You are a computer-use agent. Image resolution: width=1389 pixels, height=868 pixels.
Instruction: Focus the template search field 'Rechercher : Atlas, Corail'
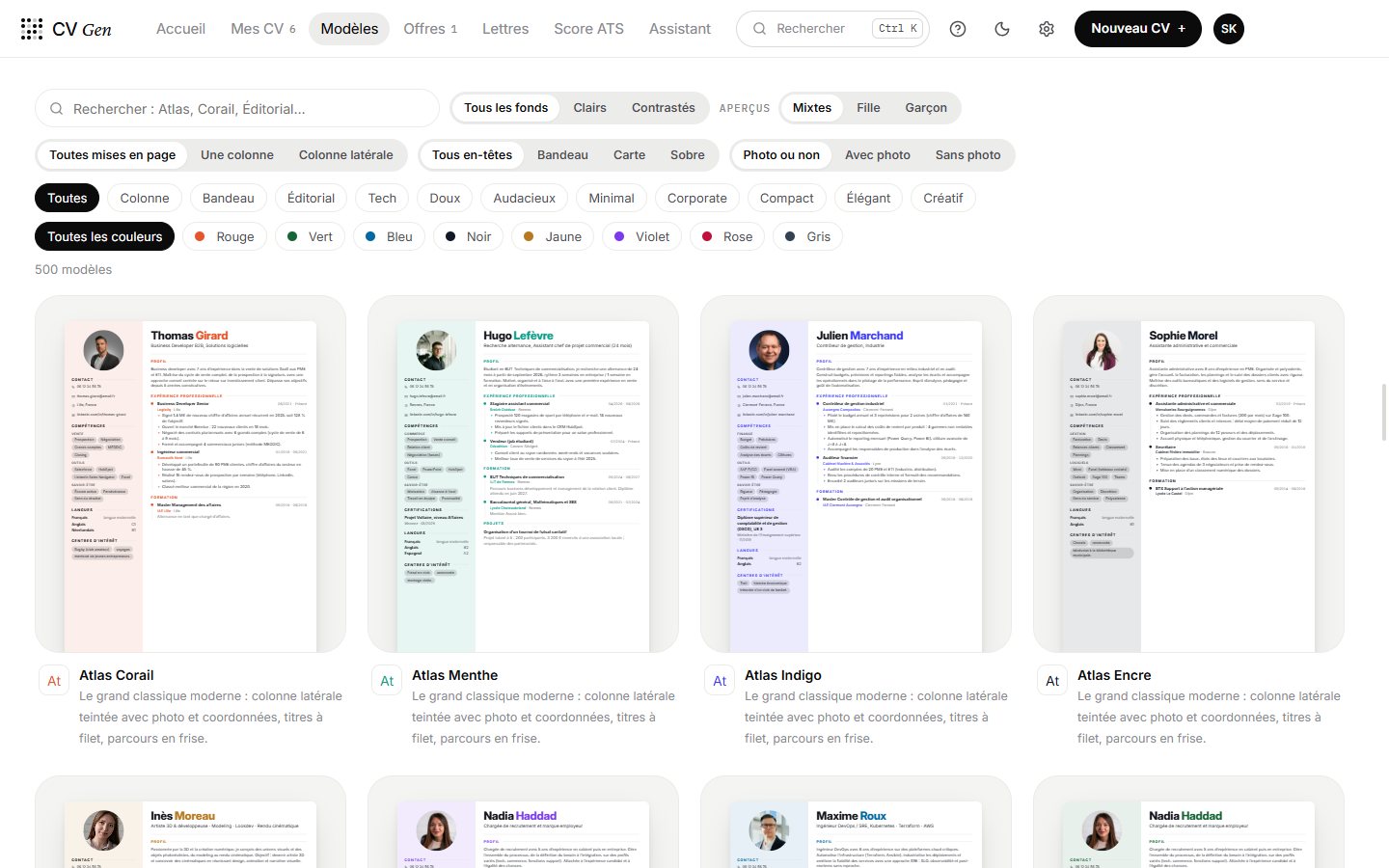(237, 109)
